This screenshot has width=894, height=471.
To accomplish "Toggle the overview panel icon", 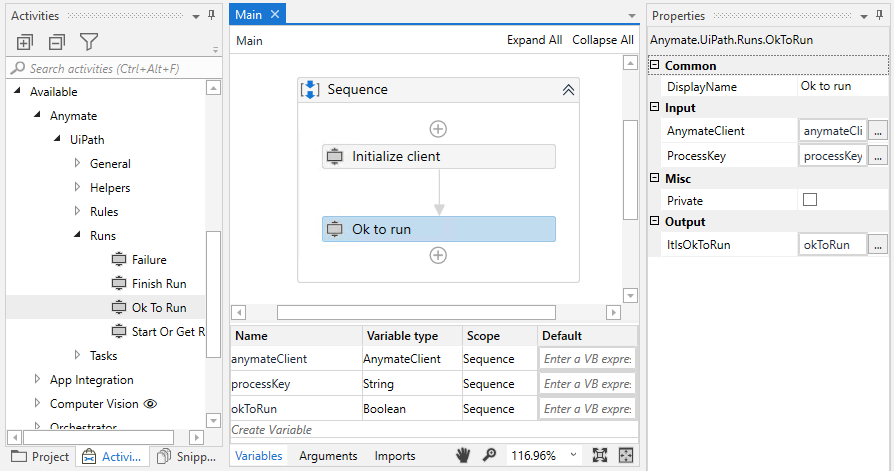I will [x=626, y=455].
